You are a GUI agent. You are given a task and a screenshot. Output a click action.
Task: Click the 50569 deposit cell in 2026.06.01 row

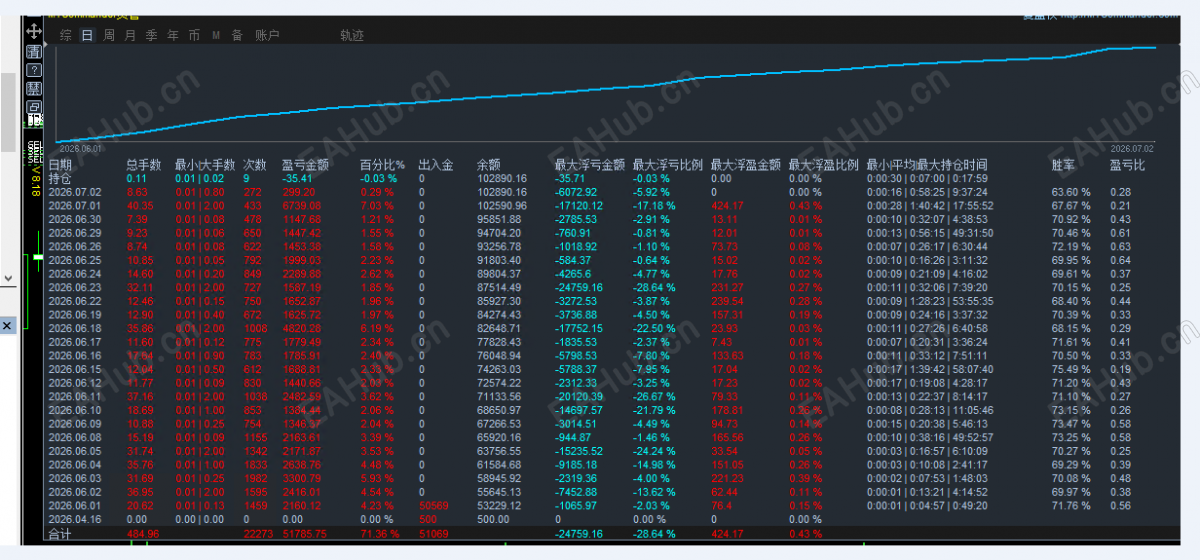(433, 506)
